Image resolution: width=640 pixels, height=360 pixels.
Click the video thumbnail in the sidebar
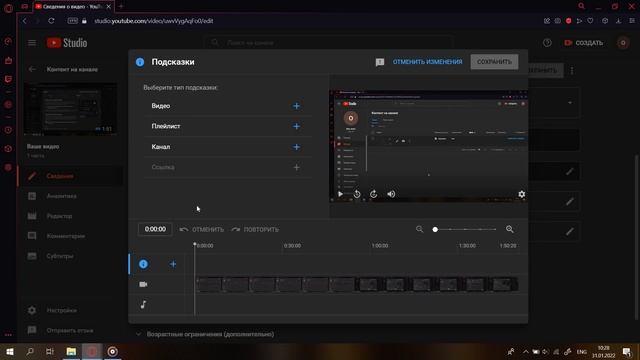pyautogui.click(x=70, y=109)
